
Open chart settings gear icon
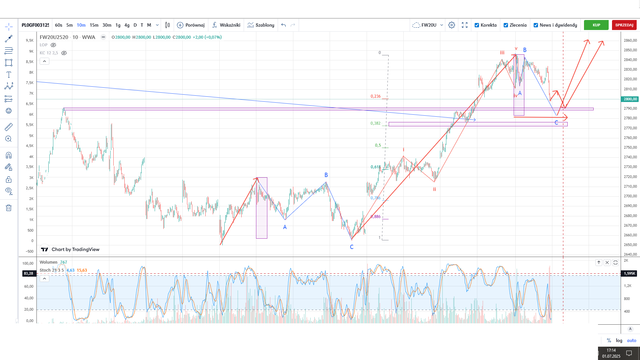451,25
